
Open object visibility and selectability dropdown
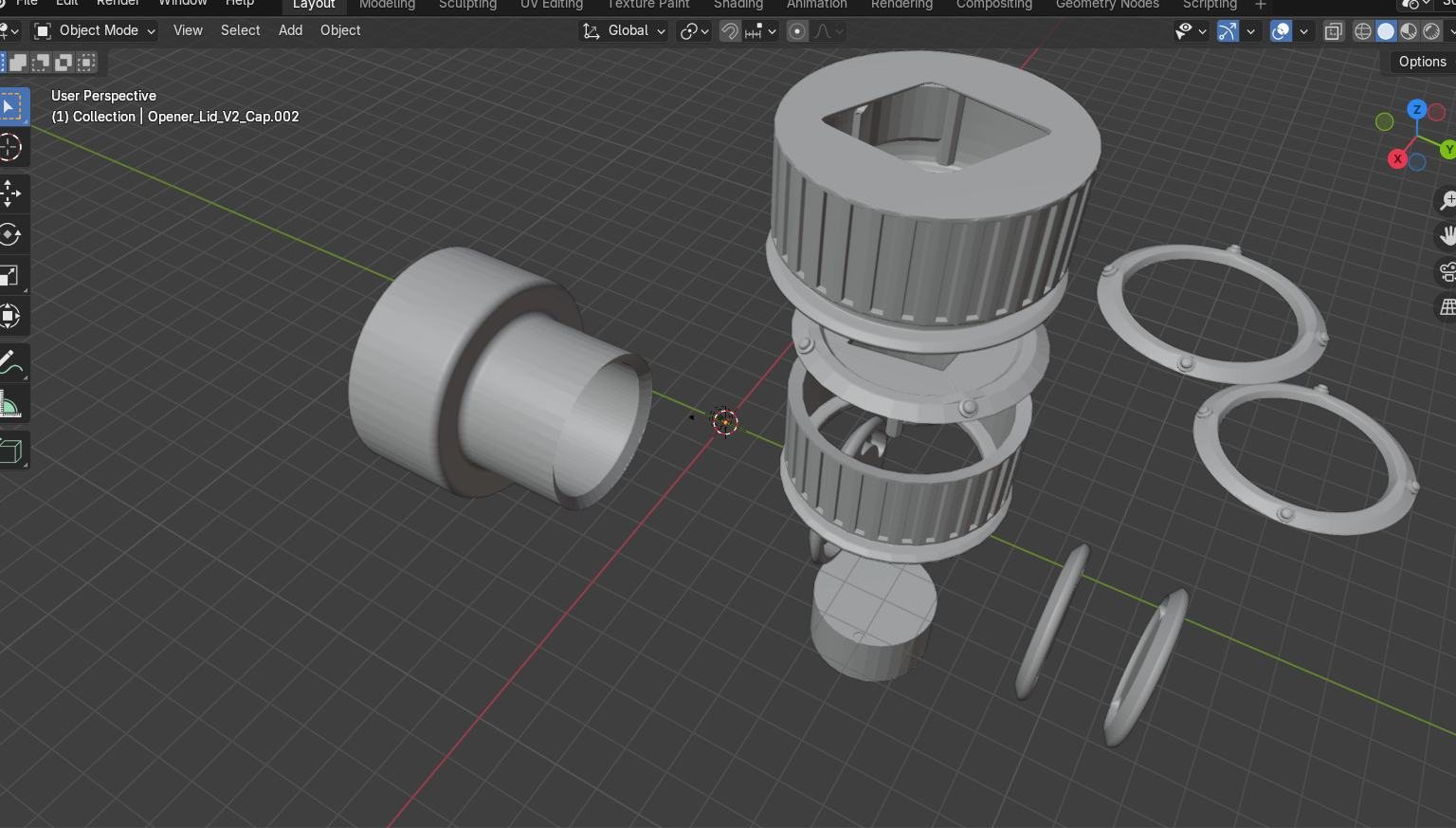[1191, 31]
